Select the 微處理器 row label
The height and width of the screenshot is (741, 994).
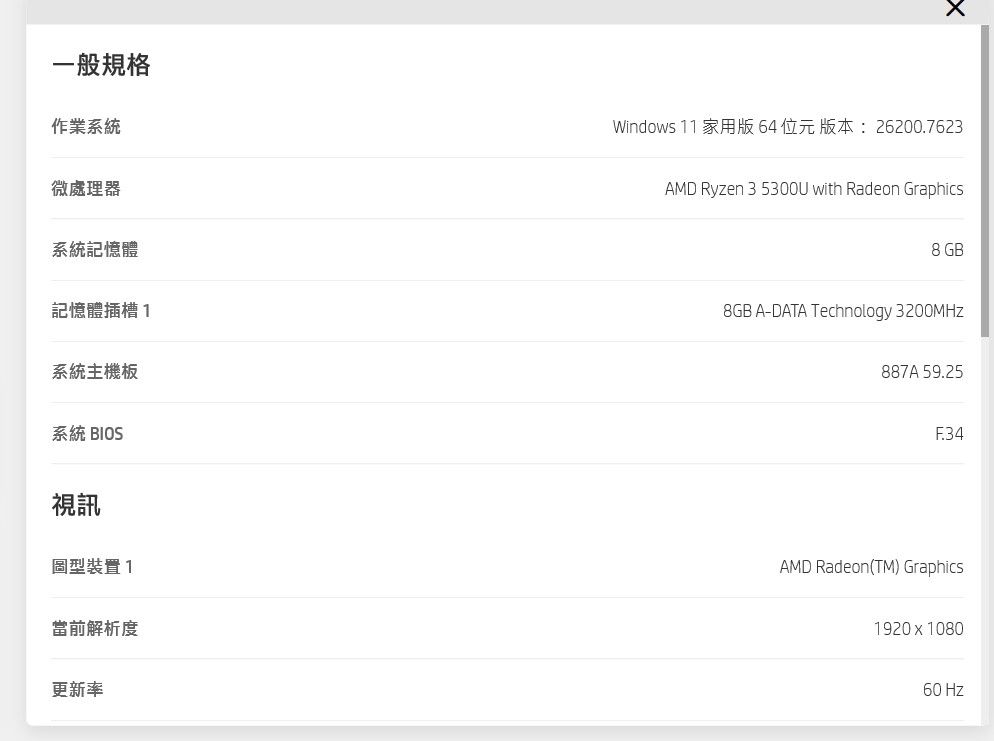pos(86,189)
